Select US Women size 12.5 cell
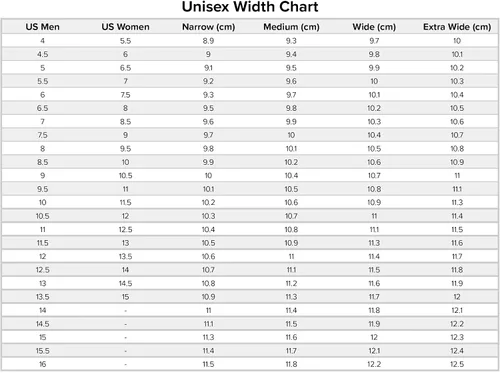This screenshot has width=500, height=373. (x=125, y=229)
